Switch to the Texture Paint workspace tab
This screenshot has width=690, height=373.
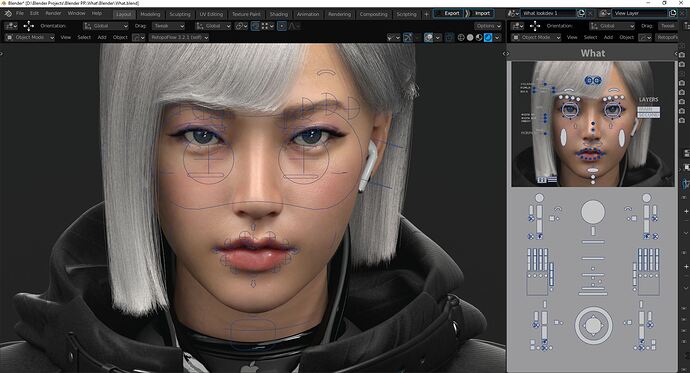tap(246, 14)
